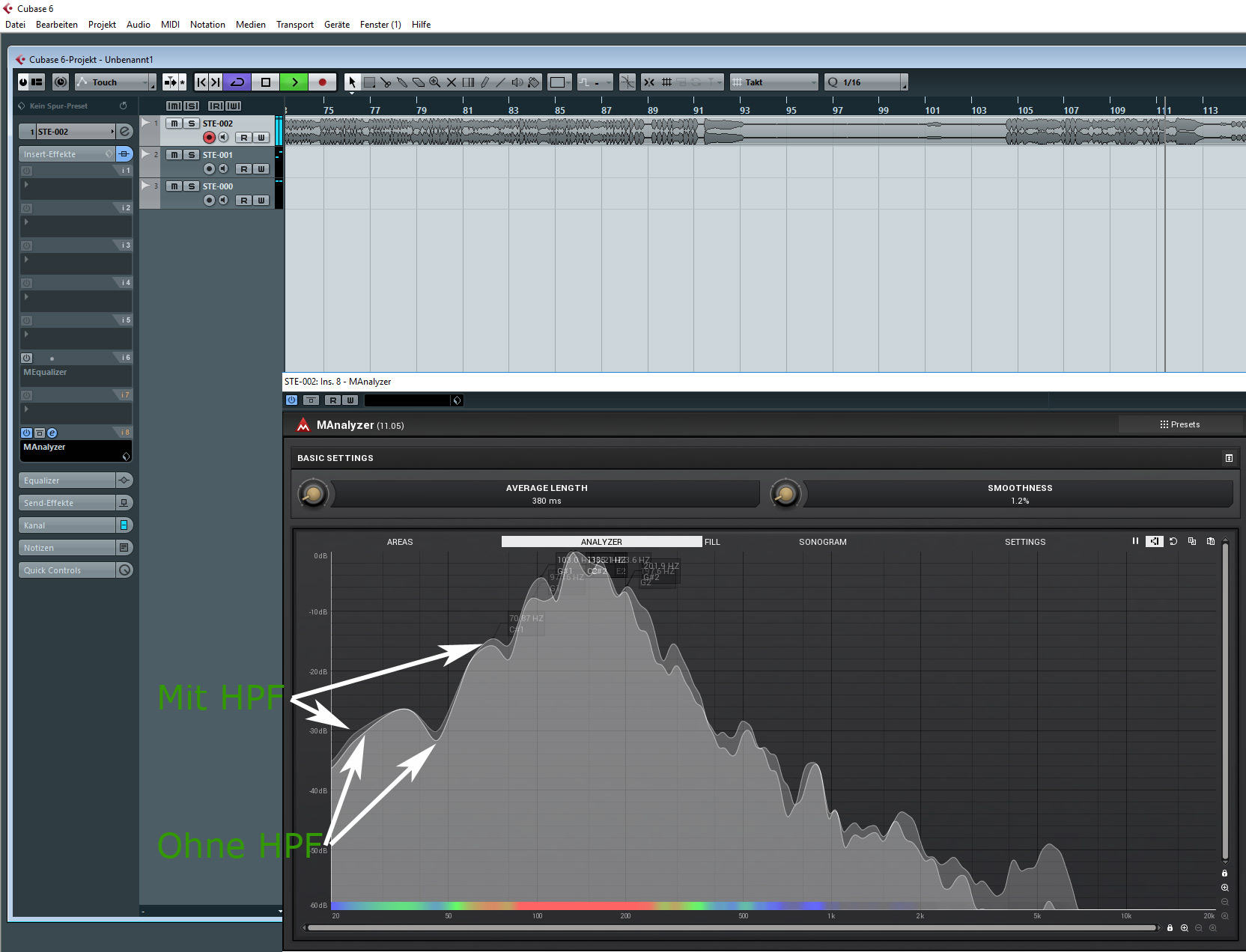This screenshot has height=952, width=1246.
Task: Toggle monitor on track STE-001
Action: (x=223, y=168)
